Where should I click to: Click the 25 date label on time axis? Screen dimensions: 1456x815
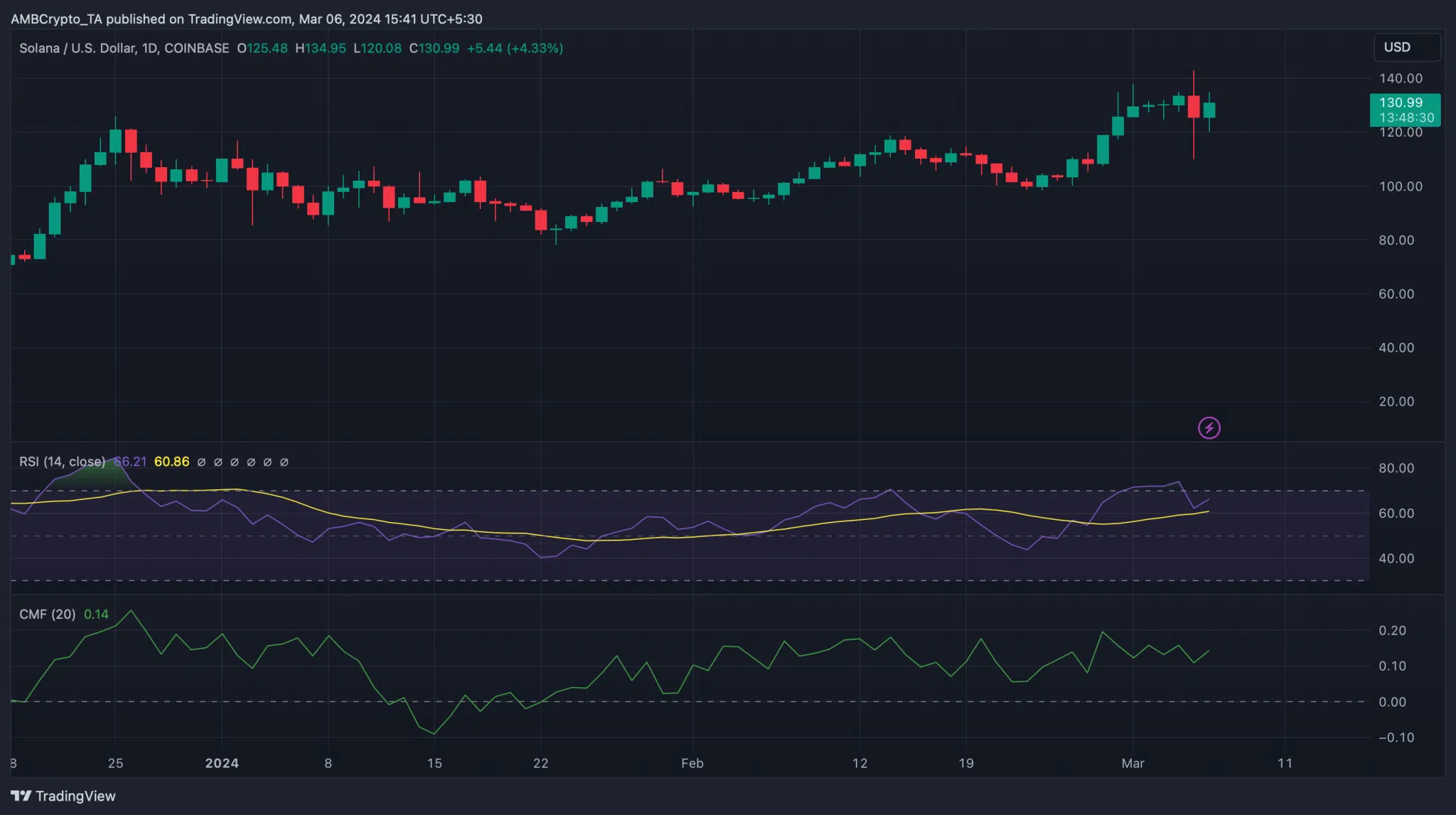pos(115,763)
